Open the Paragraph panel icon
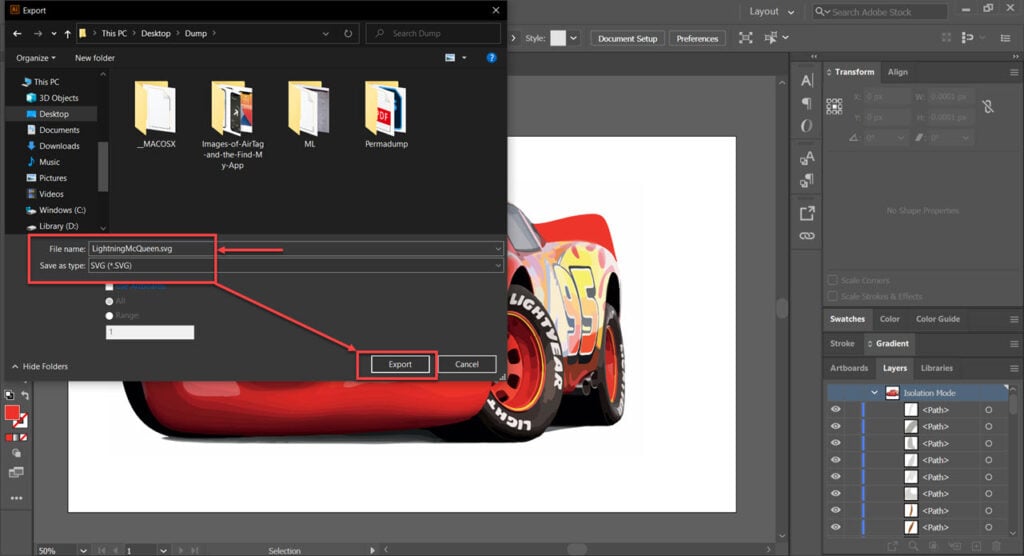The image size is (1024, 556). pos(807,103)
